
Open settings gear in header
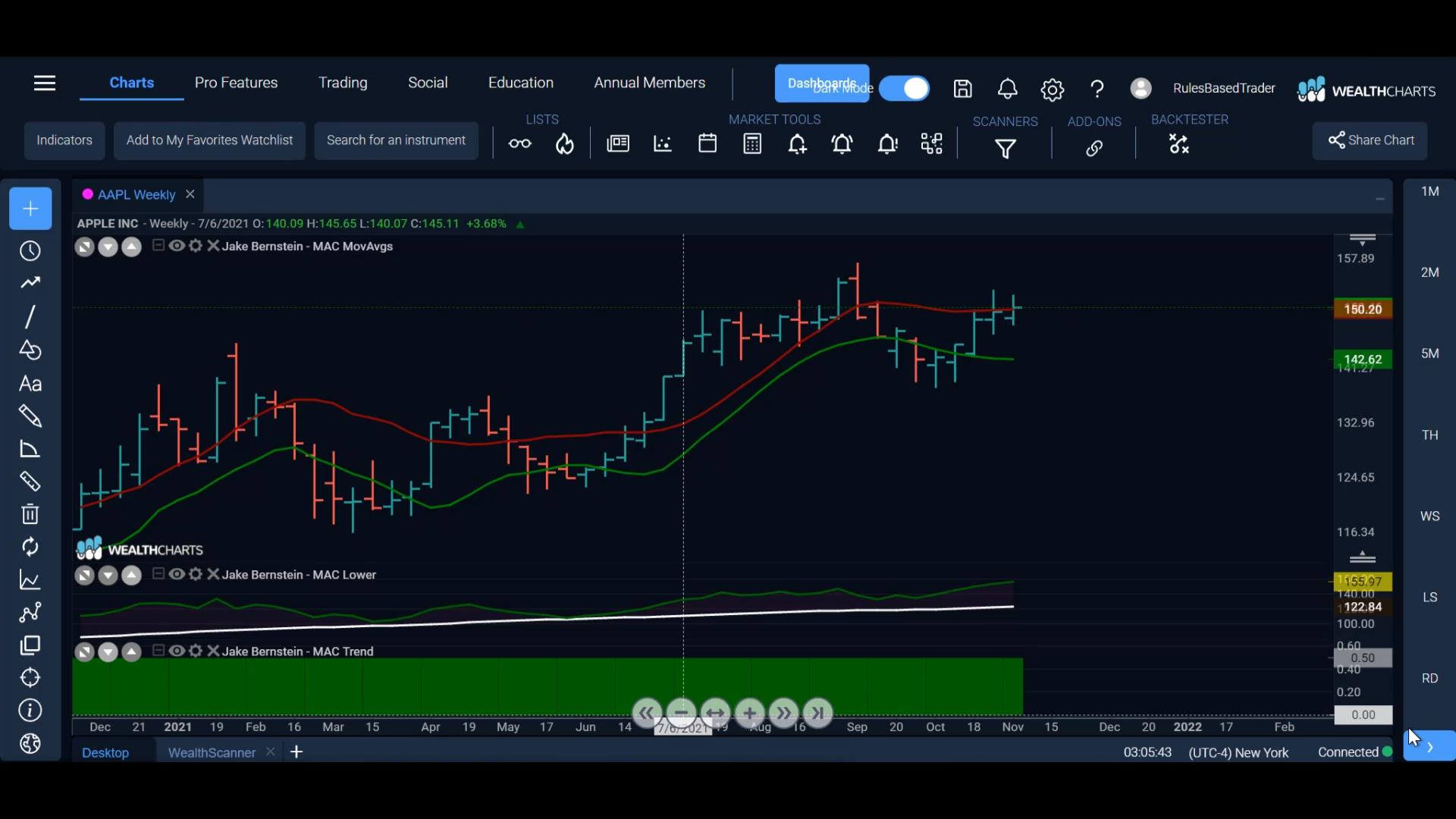tap(1053, 90)
